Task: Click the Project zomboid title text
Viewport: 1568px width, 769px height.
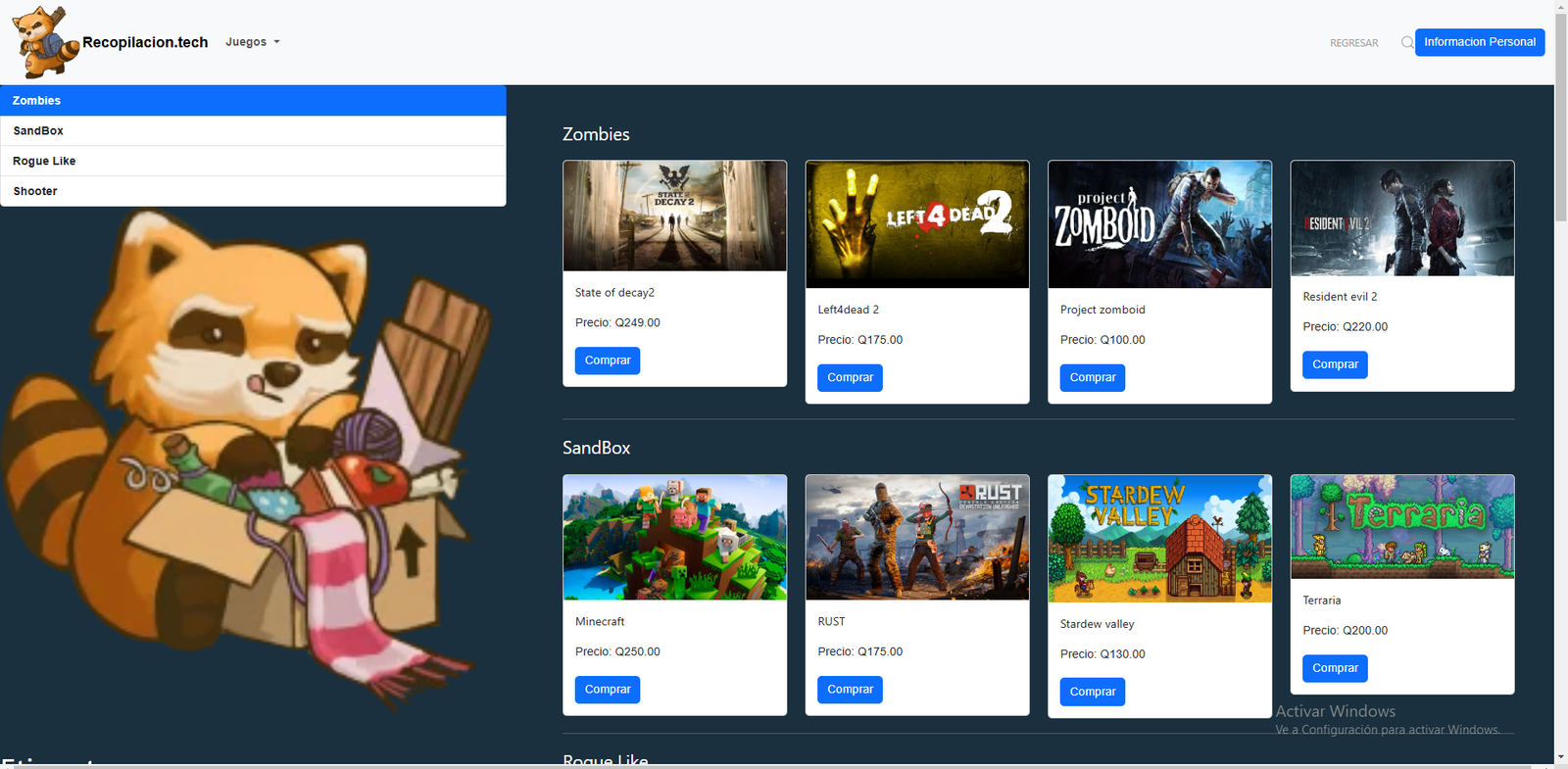Action: point(1102,310)
